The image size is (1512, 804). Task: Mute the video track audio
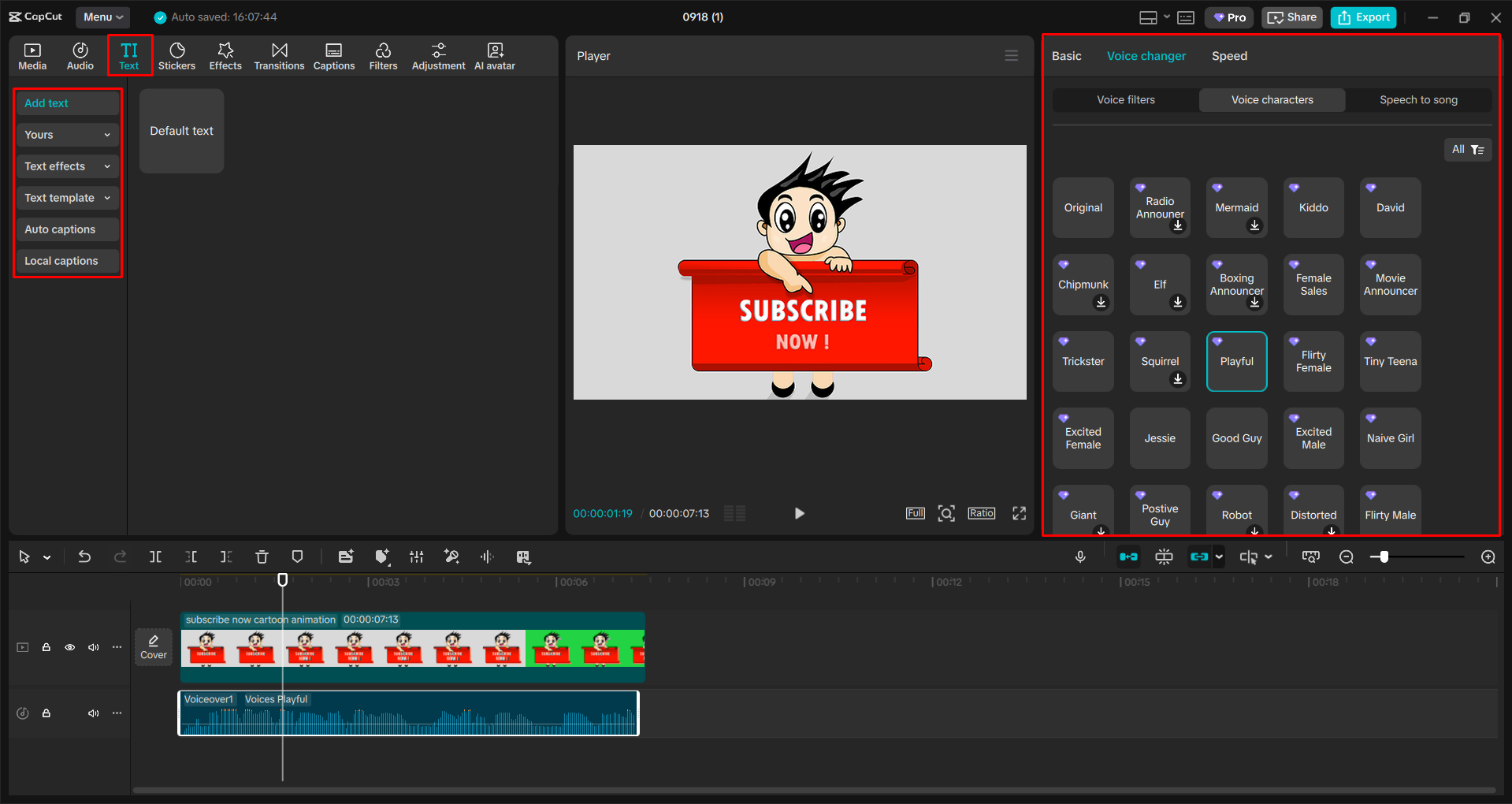pos(94,647)
